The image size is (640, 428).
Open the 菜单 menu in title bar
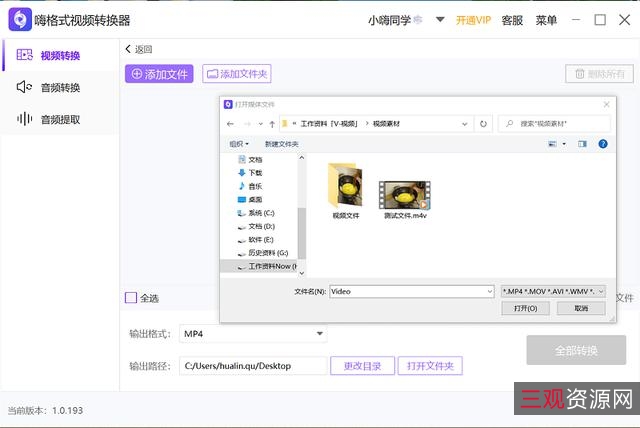point(546,20)
